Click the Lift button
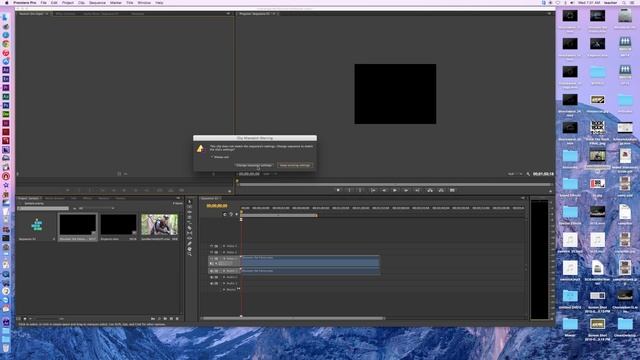Screen dimensions: 640x360 430,190
